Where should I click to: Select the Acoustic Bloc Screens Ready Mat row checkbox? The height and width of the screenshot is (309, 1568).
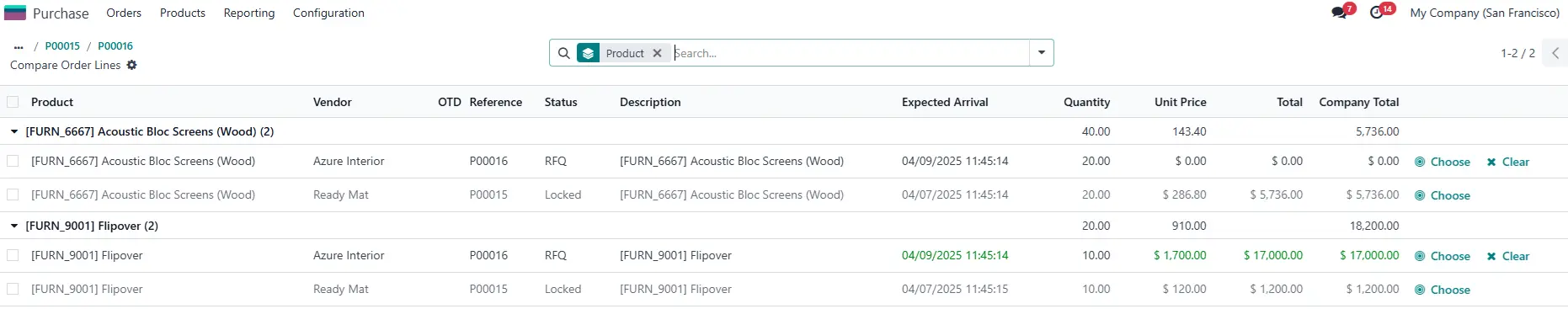point(13,194)
